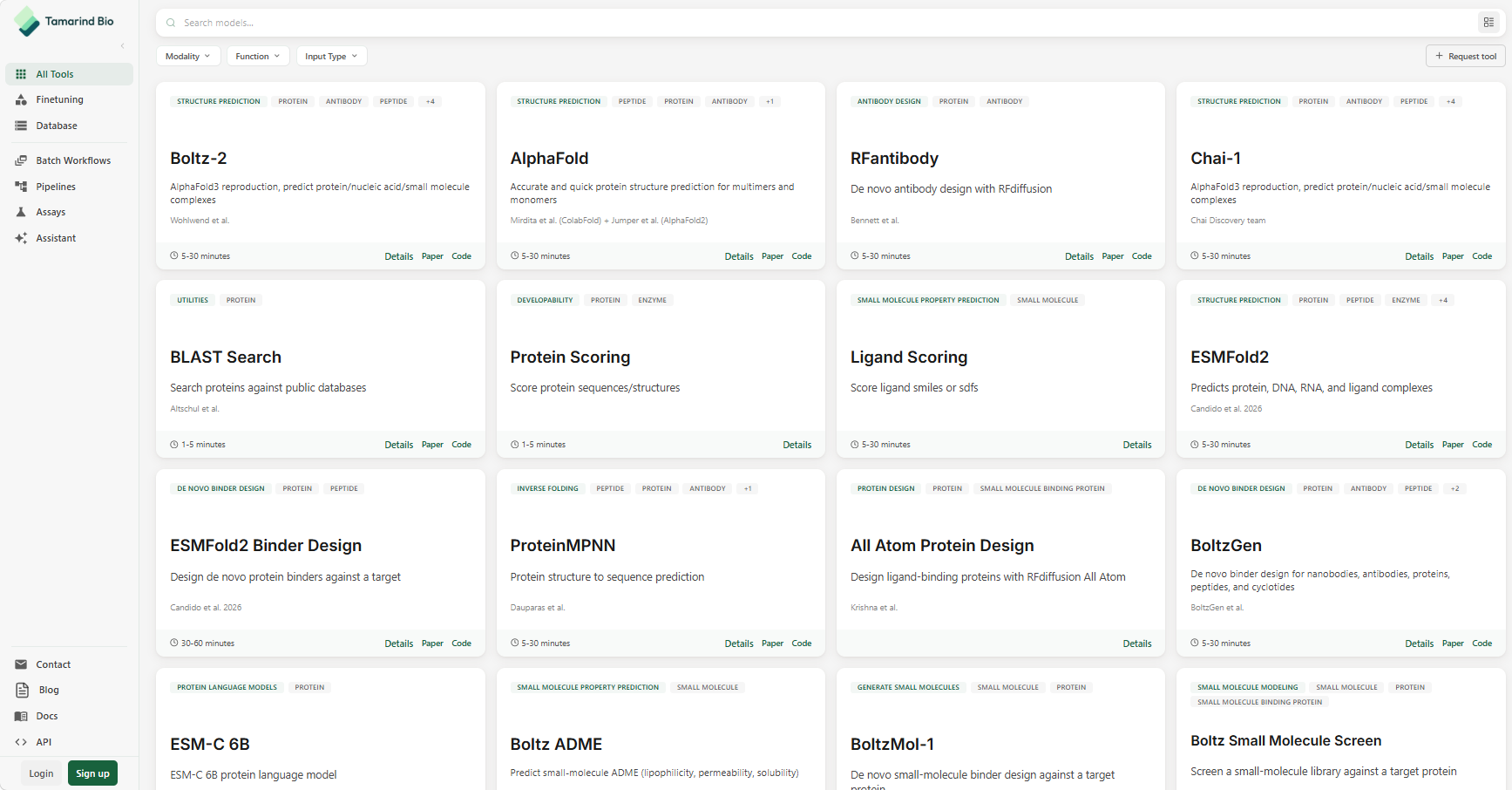Viewport: 1512px width, 790px height.
Task: Click the Sign up button
Action: (92, 773)
